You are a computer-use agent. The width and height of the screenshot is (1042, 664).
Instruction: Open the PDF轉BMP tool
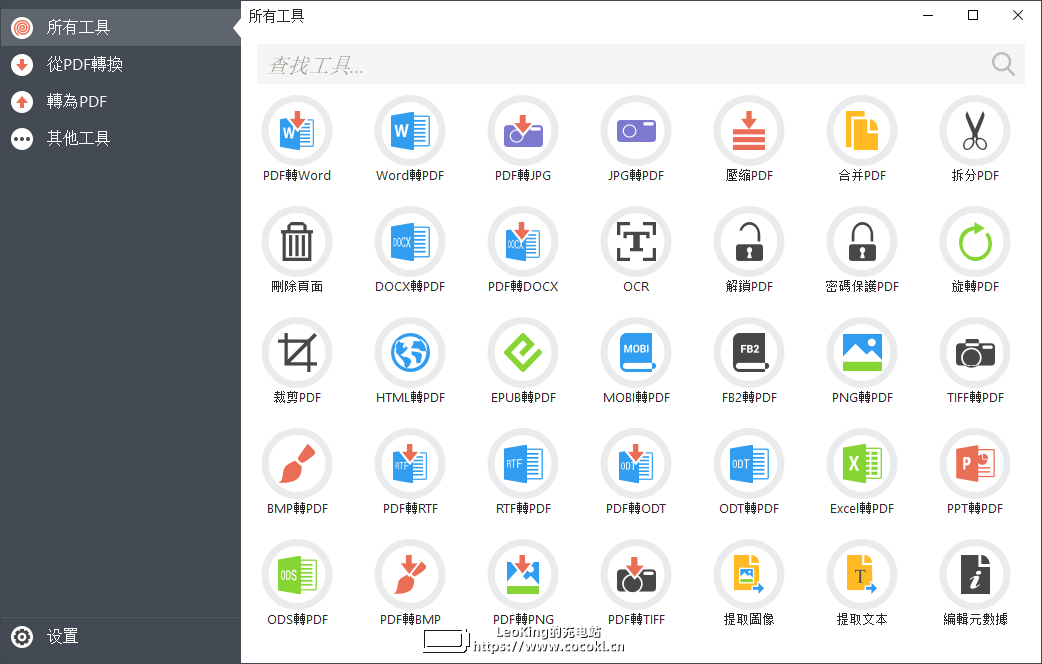click(409, 575)
